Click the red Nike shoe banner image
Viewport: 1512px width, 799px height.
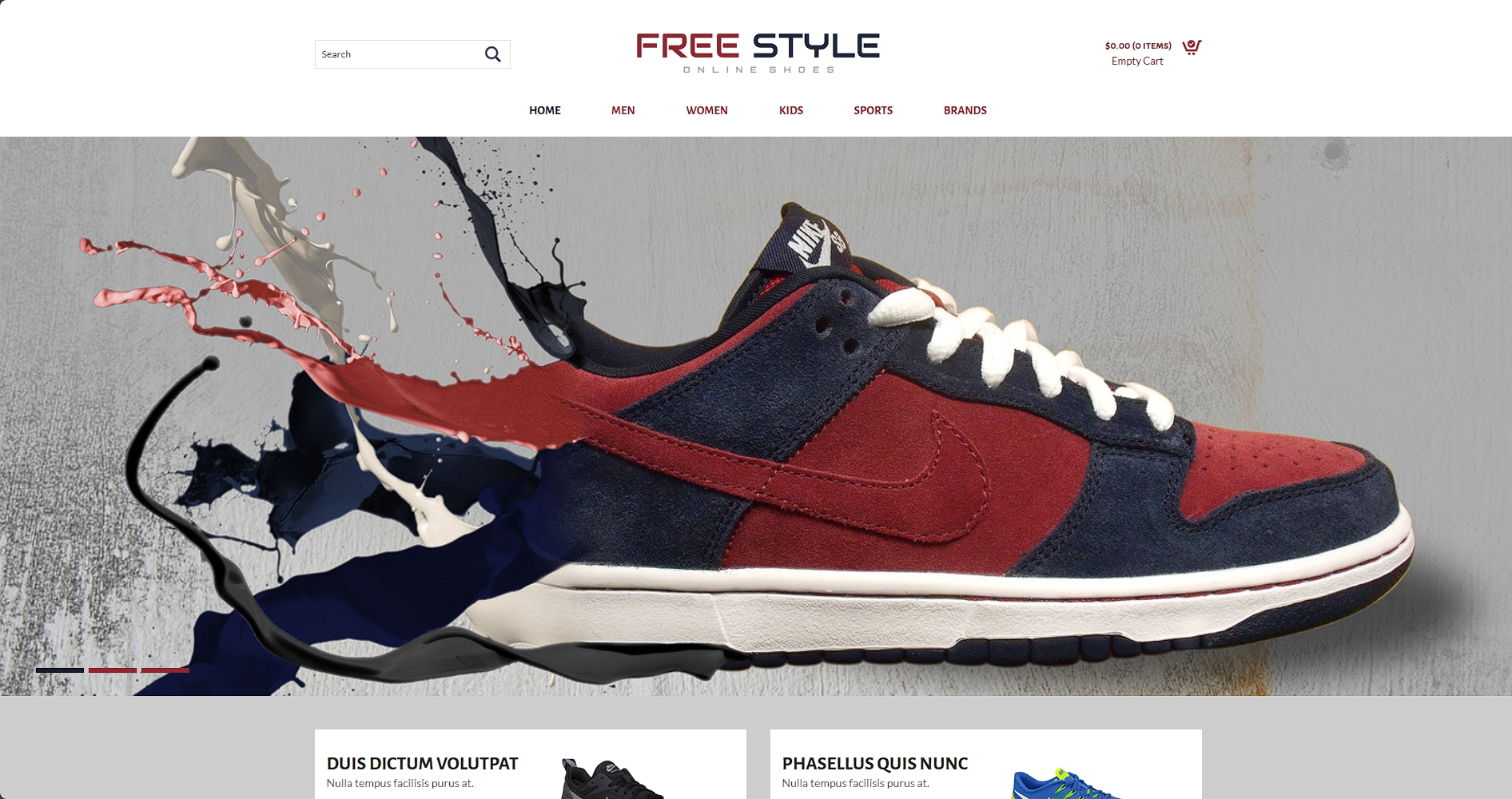point(756,415)
